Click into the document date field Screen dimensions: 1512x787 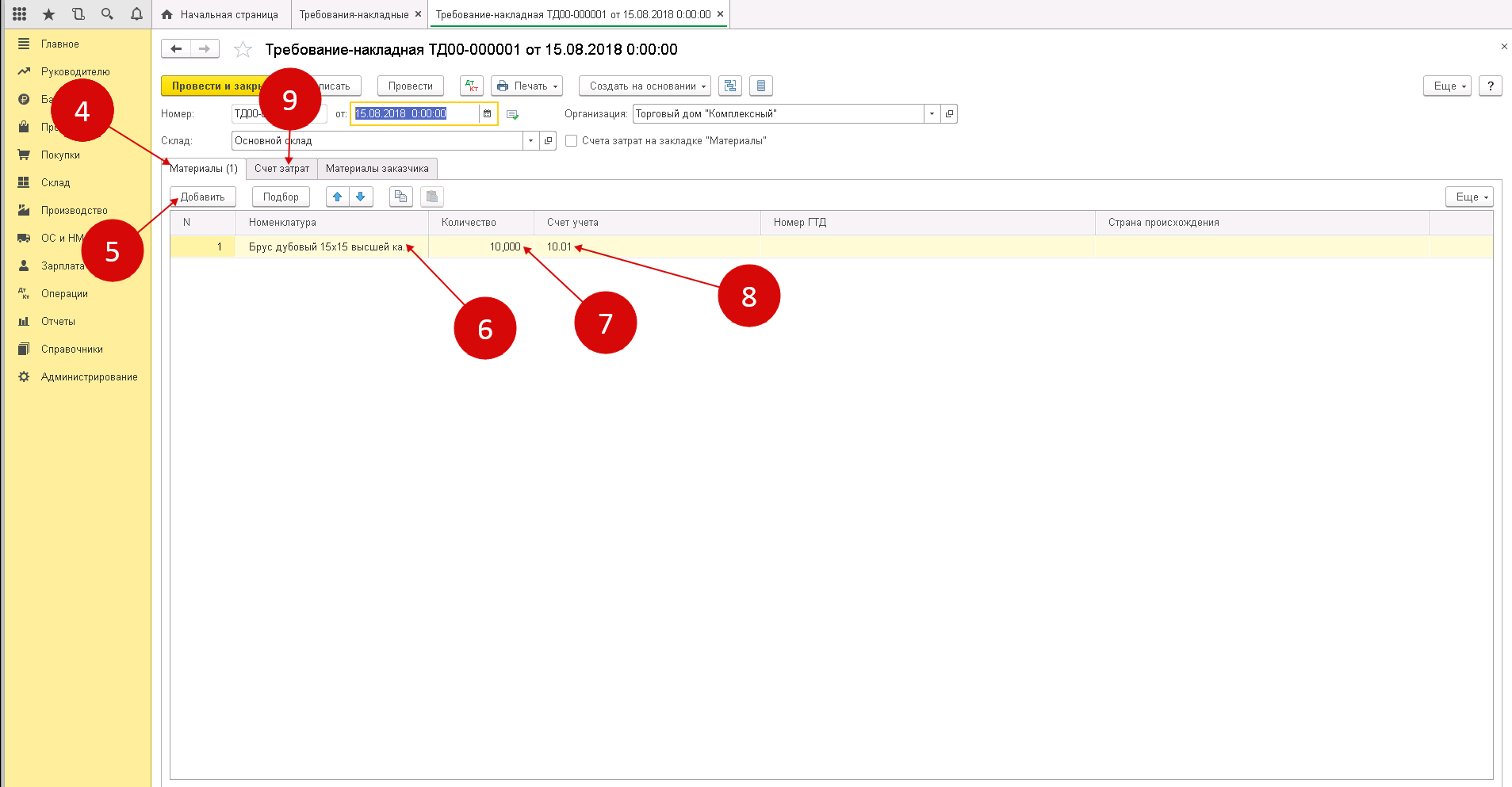tap(415, 114)
